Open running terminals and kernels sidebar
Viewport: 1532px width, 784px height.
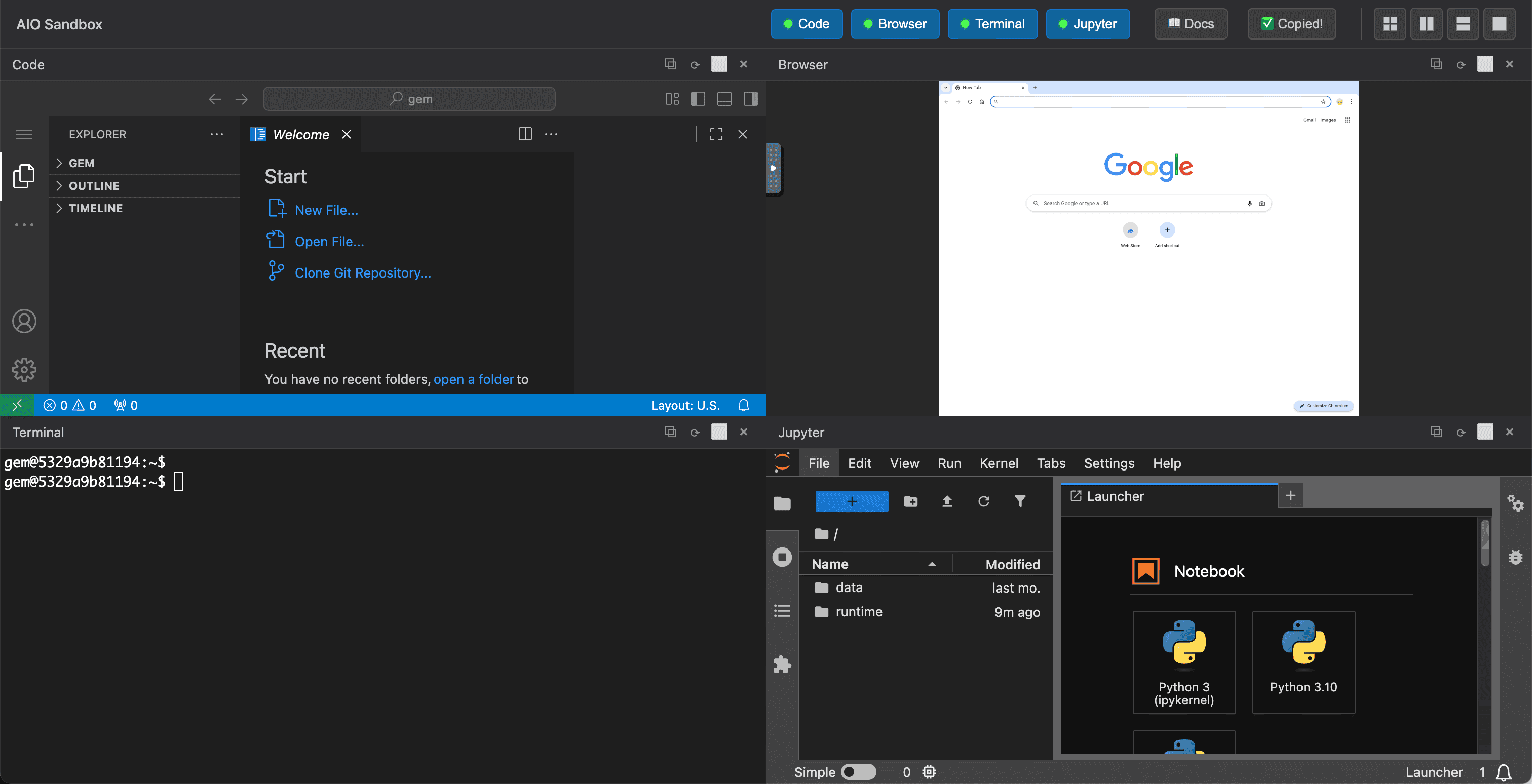coord(782,557)
